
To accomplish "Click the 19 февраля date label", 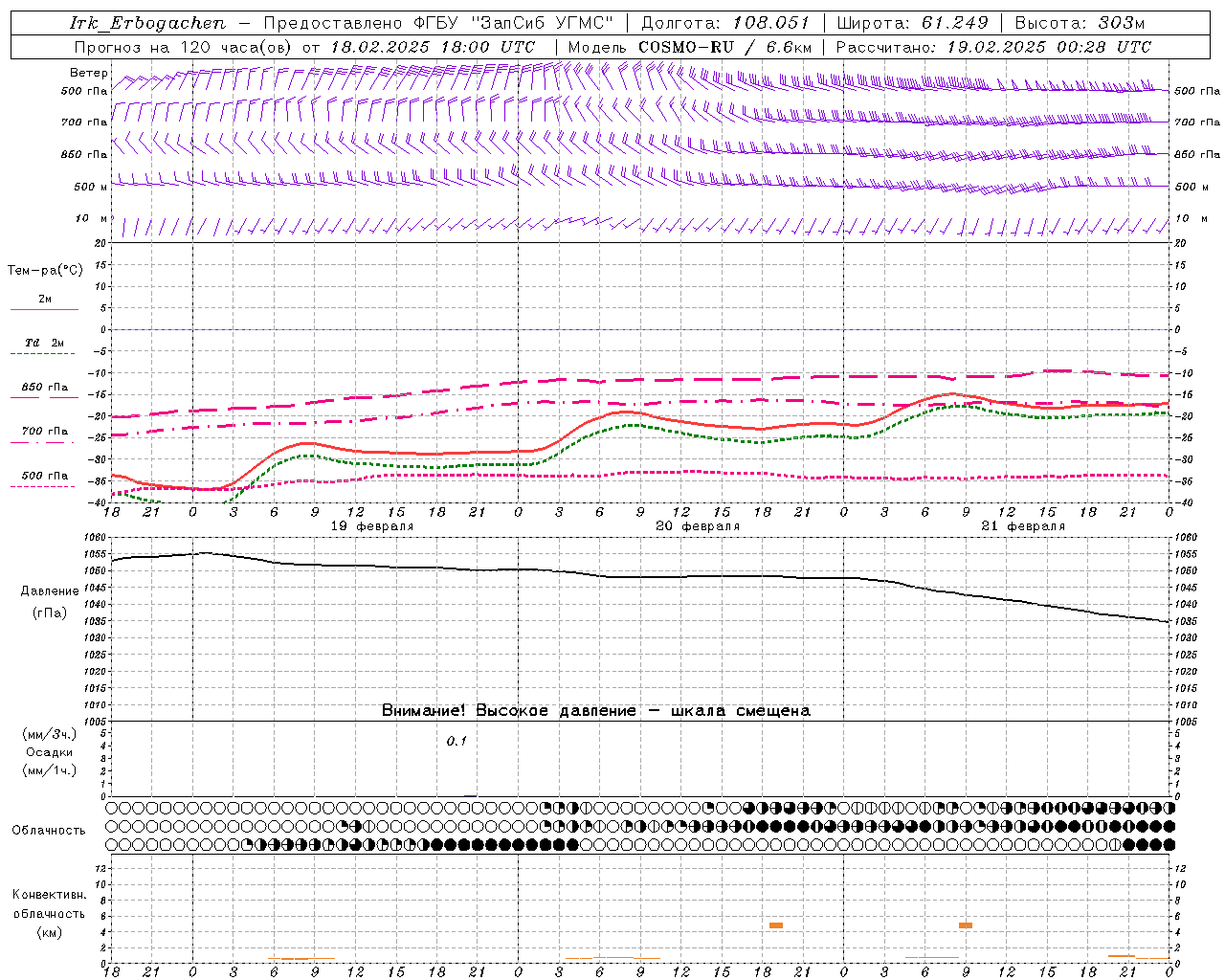I will click(x=372, y=526).
